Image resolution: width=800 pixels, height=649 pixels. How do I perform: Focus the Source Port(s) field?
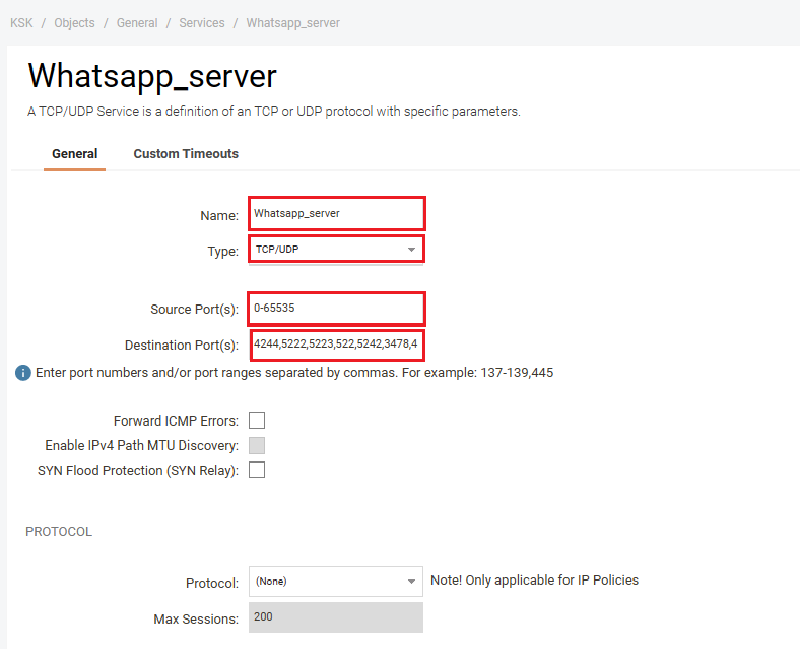tap(337, 308)
